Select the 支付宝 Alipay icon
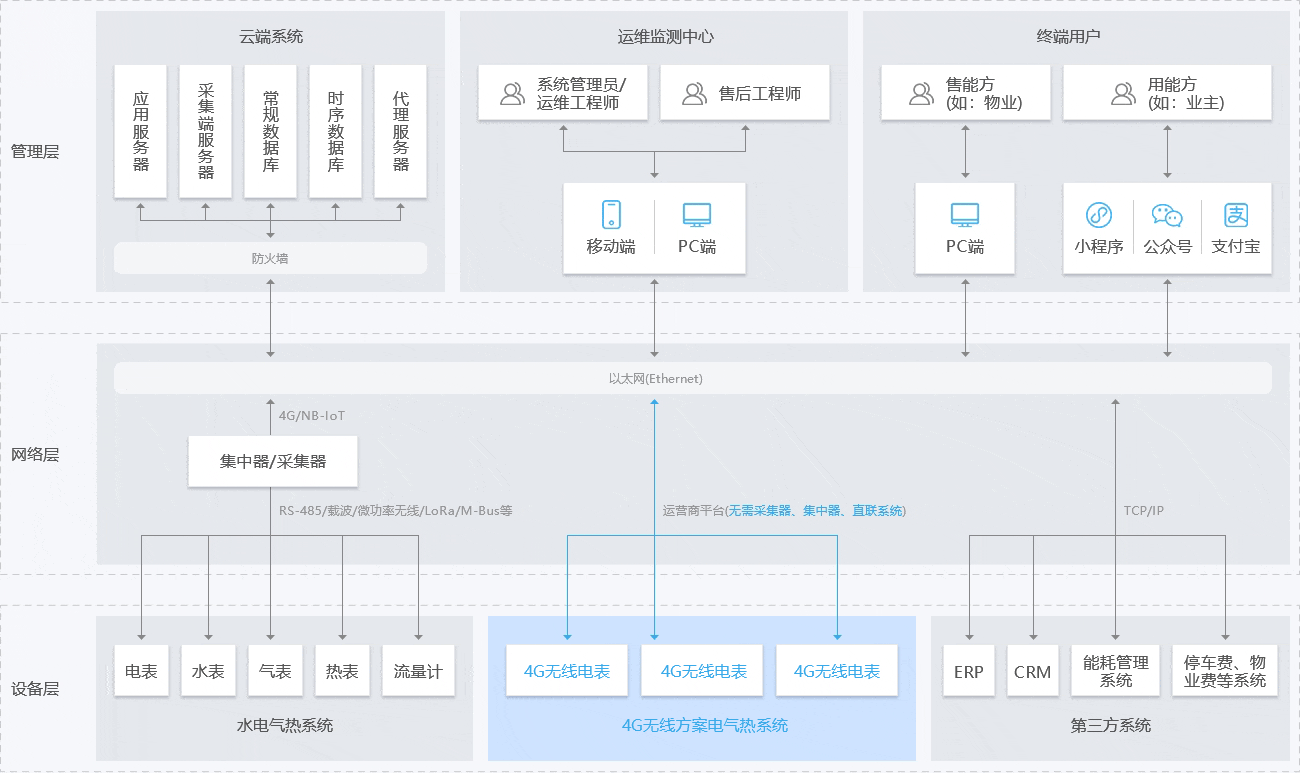The height and width of the screenshot is (773, 1300). pyautogui.click(x=1236, y=215)
